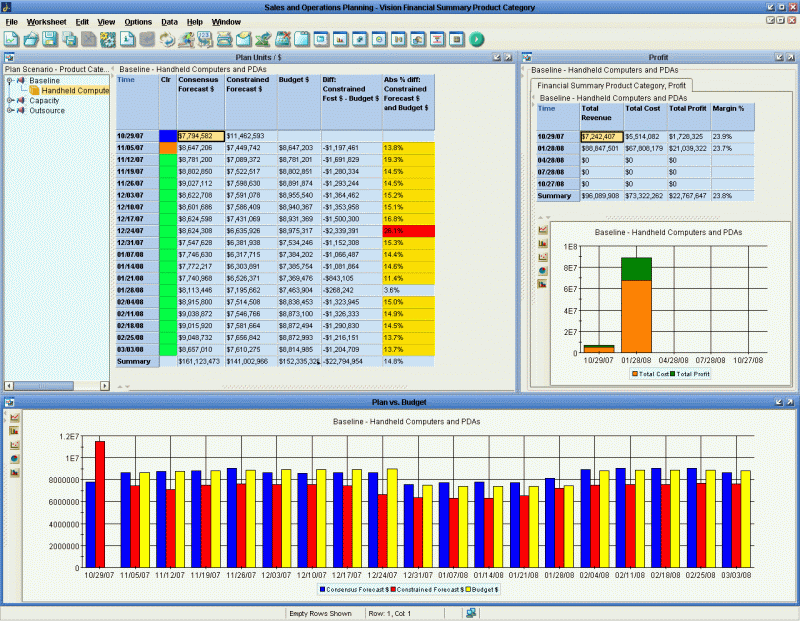Click the status bar network icon

tap(470, 613)
